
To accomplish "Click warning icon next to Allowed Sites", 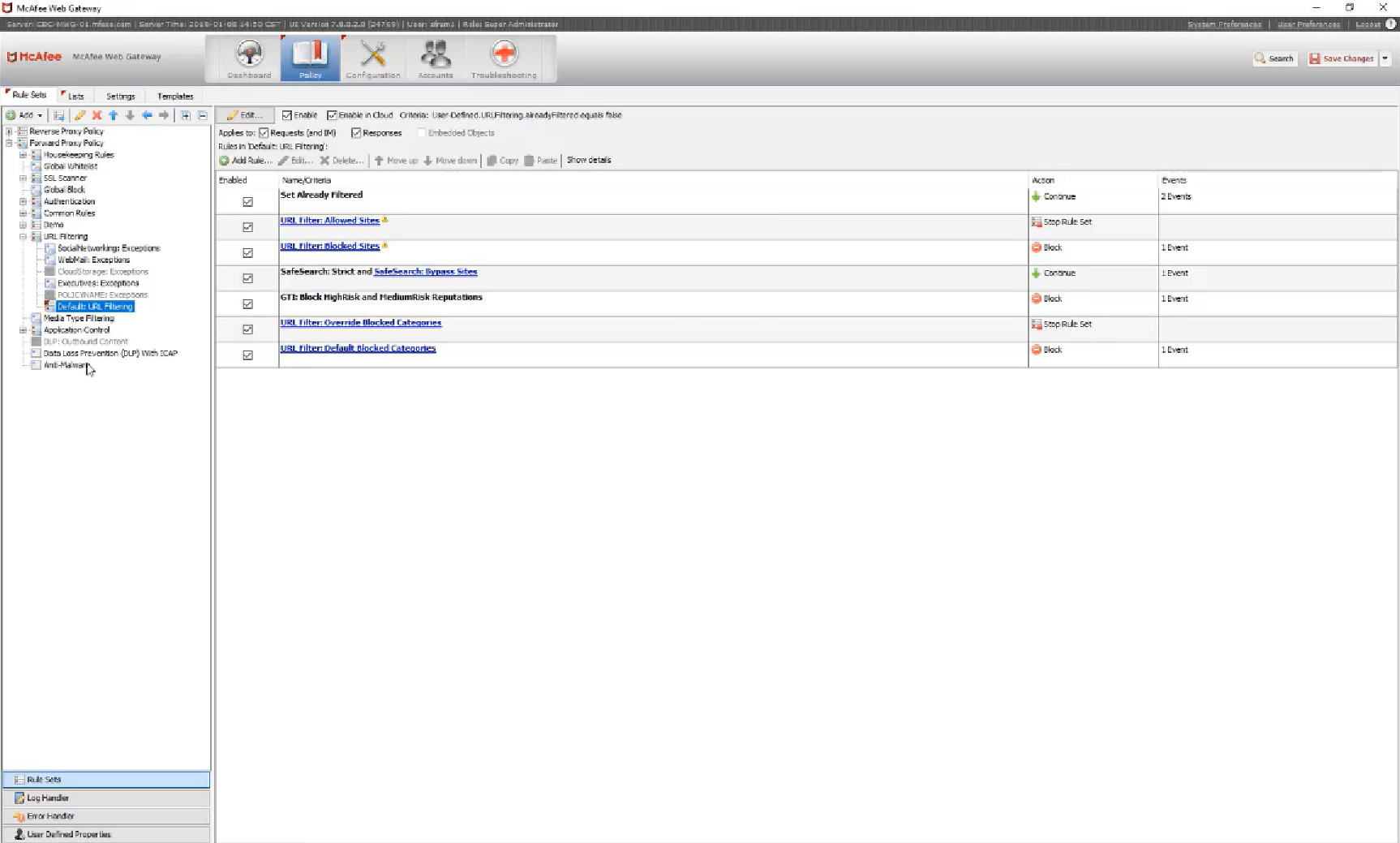I will pyautogui.click(x=385, y=220).
